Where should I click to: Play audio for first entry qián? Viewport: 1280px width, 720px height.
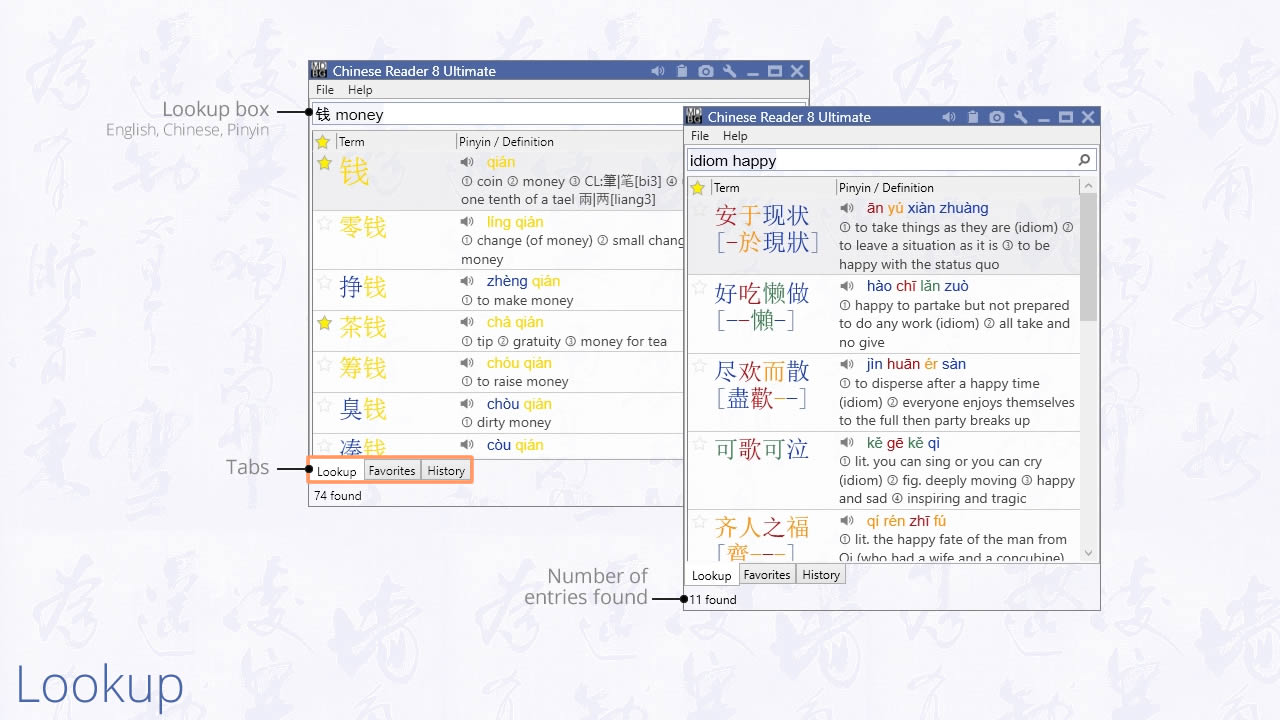coord(467,162)
